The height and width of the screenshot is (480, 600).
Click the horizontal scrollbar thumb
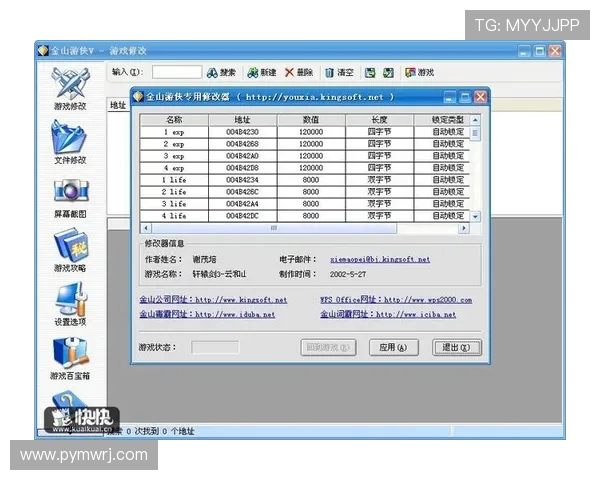click(x=274, y=228)
